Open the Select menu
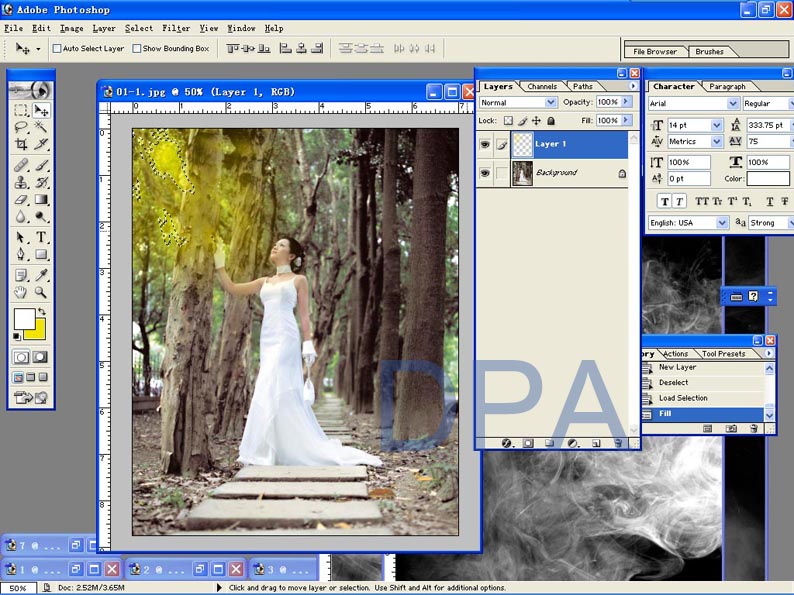The height and width of the screenshot is (595, 794). 139,28
